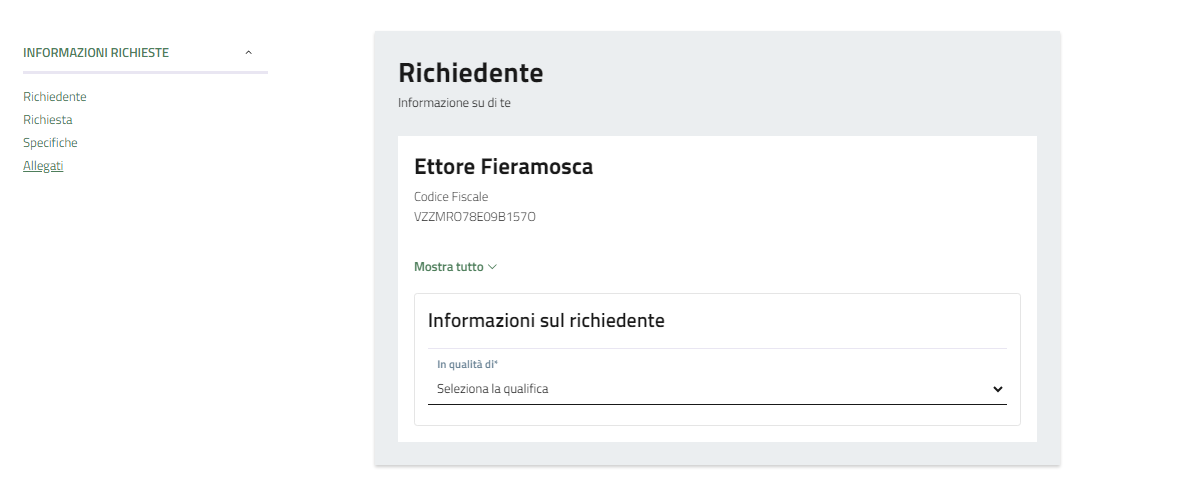This screenshot has height=482, width=1197.
Task: Select the fiscal code VZZMRO78E09B157O
Action: click(x=475, y=216)
